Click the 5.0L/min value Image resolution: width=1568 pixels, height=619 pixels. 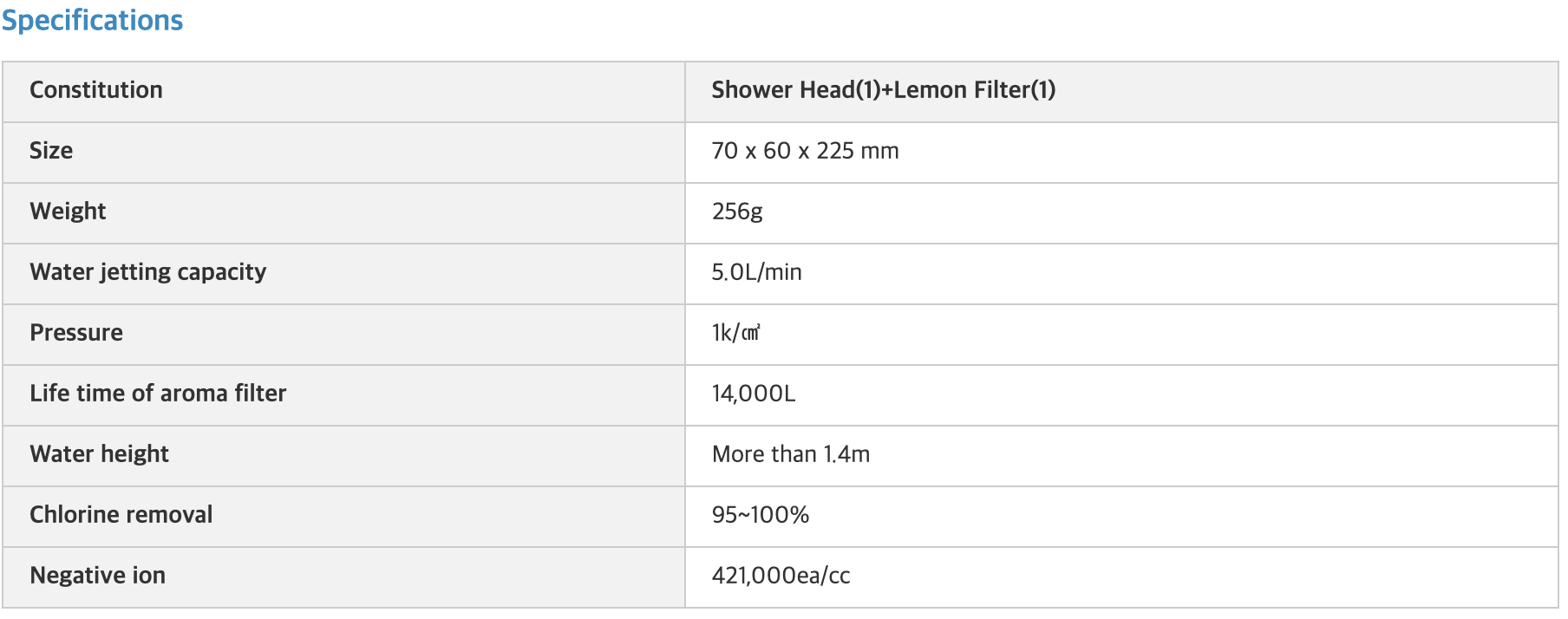756,272
